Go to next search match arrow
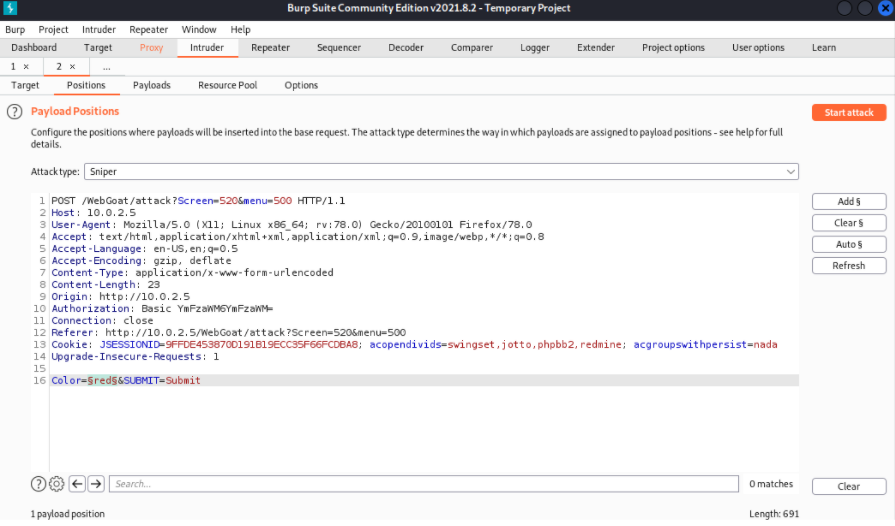The width and height of the screenshot is (895, 526). click(x=96, y=484)
